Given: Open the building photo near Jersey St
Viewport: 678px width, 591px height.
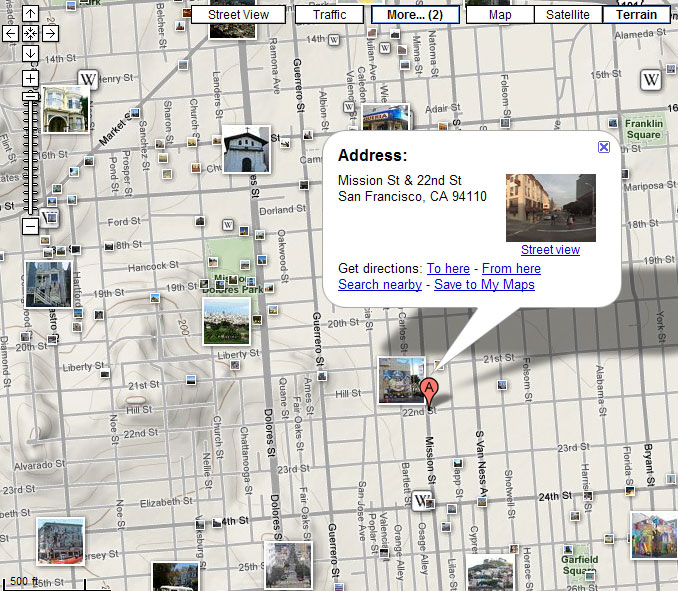Looking at the screenshot, I should point(60,541).
